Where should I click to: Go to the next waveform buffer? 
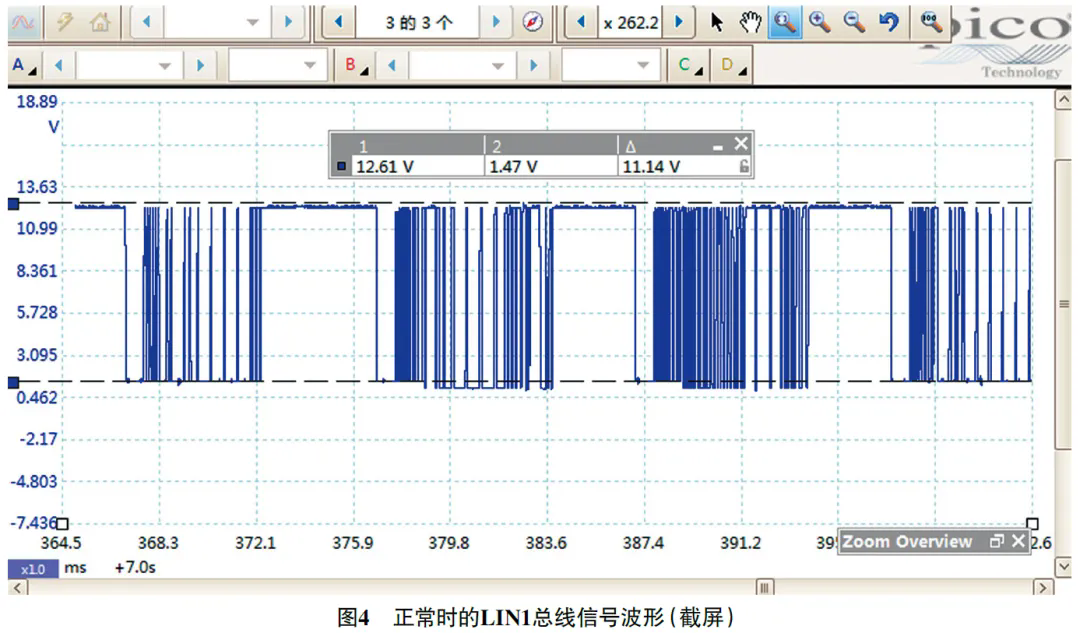[x=496, y=23]
